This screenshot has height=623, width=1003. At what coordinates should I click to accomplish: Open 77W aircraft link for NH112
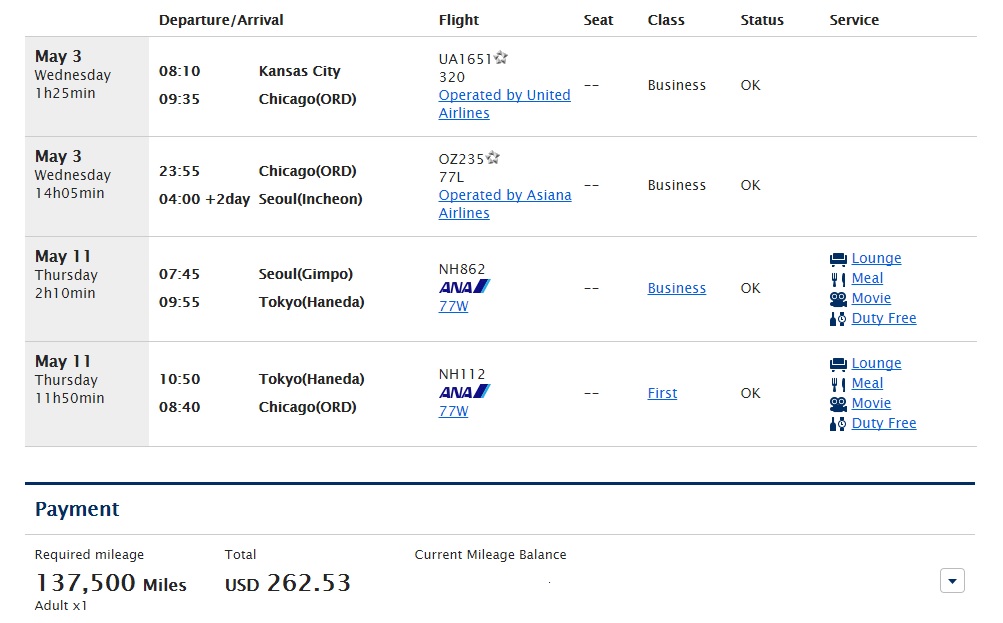click(x=453, y=411)
